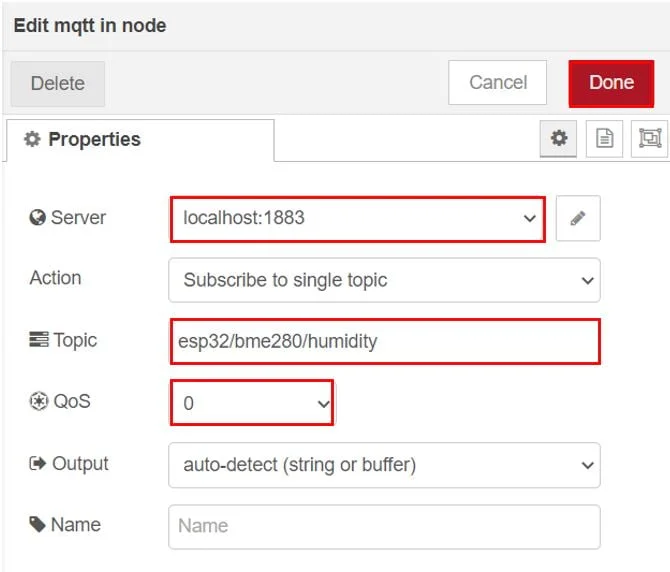Click the QoS badge icon
670x572 pixels.
38,401
